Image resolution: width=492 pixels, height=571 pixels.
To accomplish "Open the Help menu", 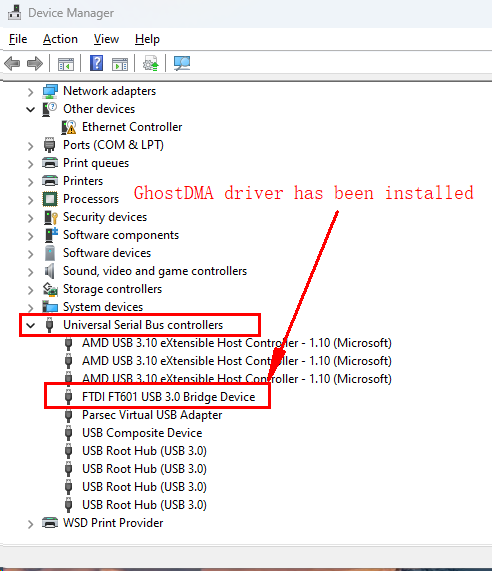I will pyautogui.click(x=147, y=39).
